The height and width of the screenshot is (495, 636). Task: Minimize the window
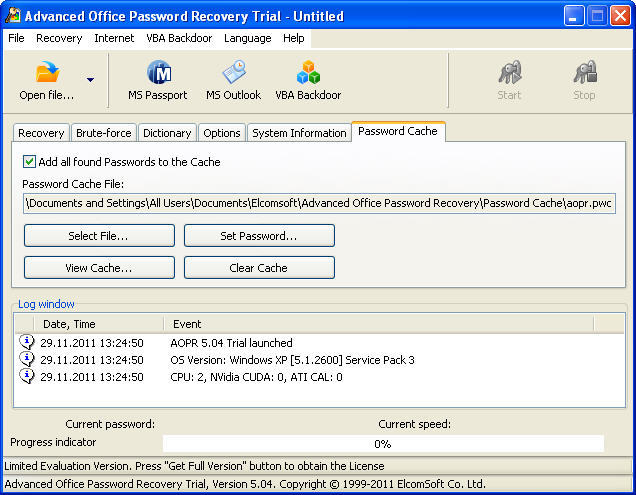point(574,16)
